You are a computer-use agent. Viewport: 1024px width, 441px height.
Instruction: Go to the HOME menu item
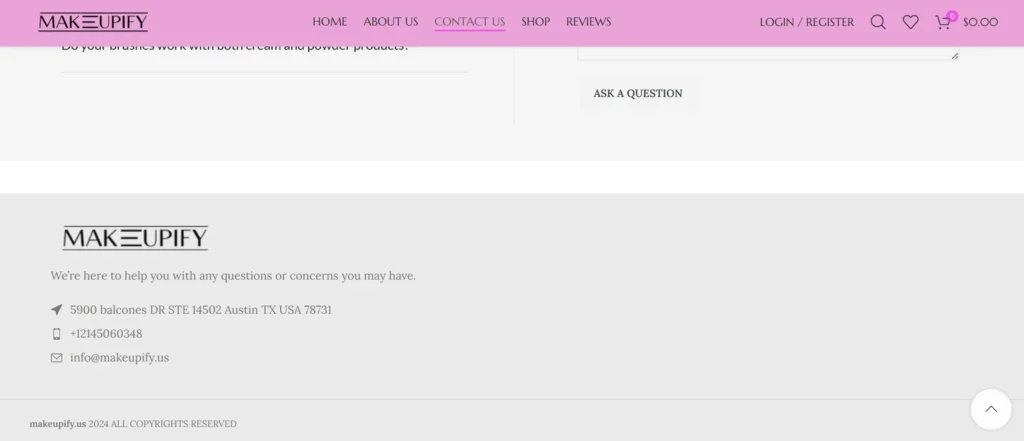[329, 22]
